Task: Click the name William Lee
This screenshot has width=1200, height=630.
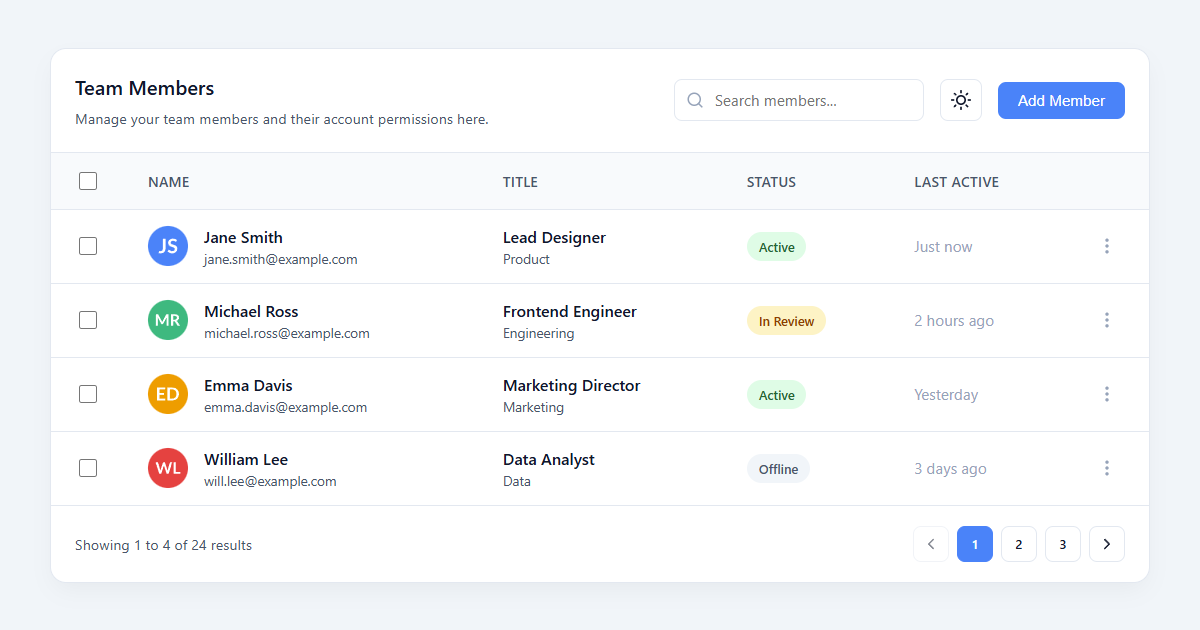Action: pyautogui.click(x=246, y=459)
